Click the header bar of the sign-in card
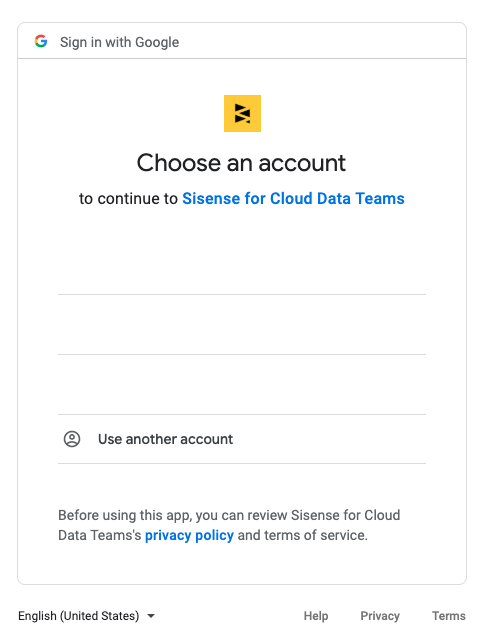481x636 pixels. [242, 41]
